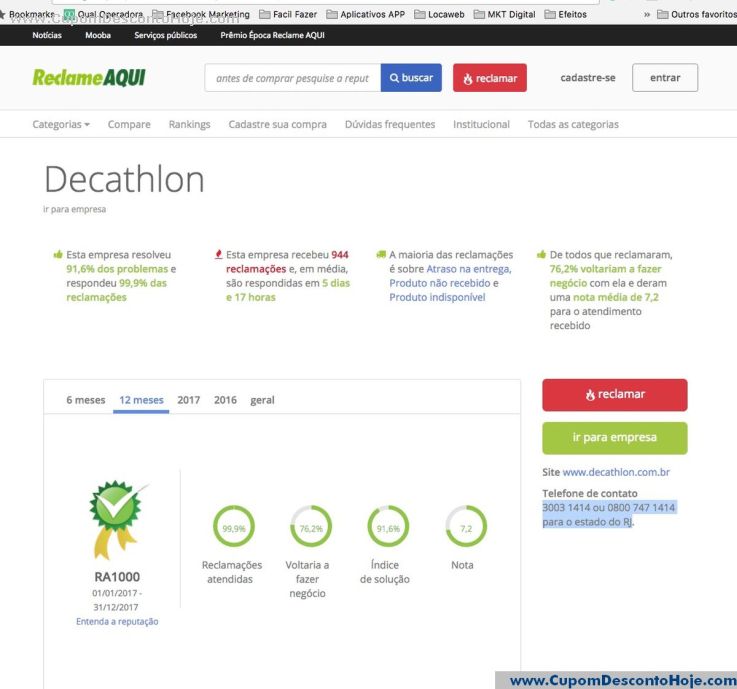737x689 pixels.
Task: Click the Decathlon company heading
Action: tap(124, 180)
